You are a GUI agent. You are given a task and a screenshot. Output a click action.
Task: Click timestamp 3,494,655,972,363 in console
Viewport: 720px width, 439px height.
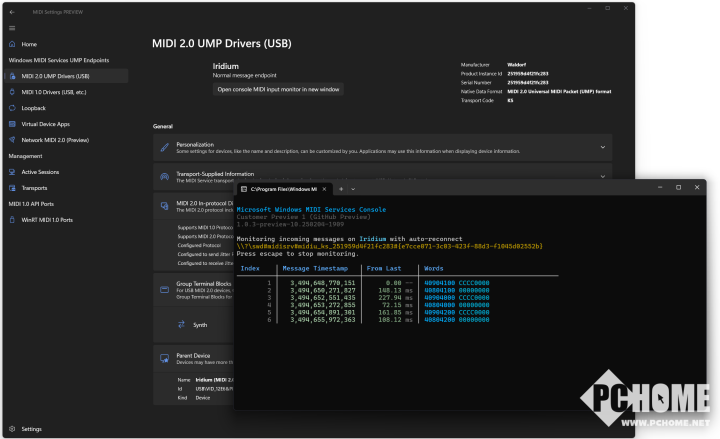[x=322, y=320]
